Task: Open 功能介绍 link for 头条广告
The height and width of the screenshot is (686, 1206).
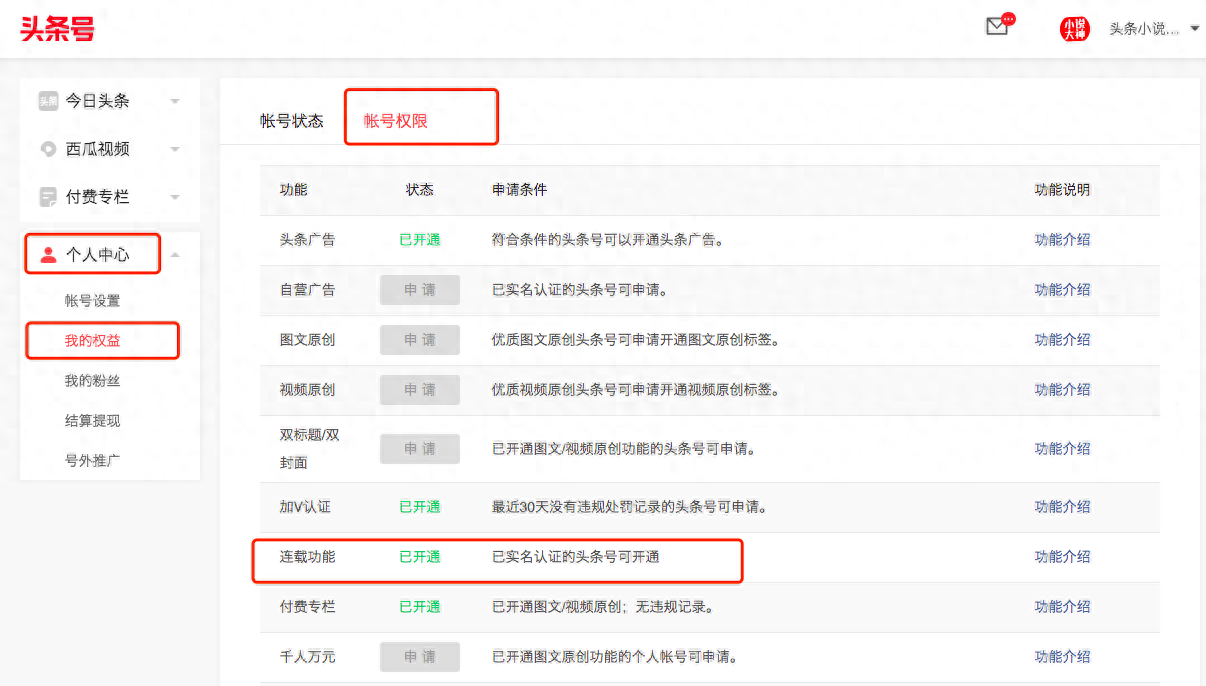Action: tap(1062, 240)
